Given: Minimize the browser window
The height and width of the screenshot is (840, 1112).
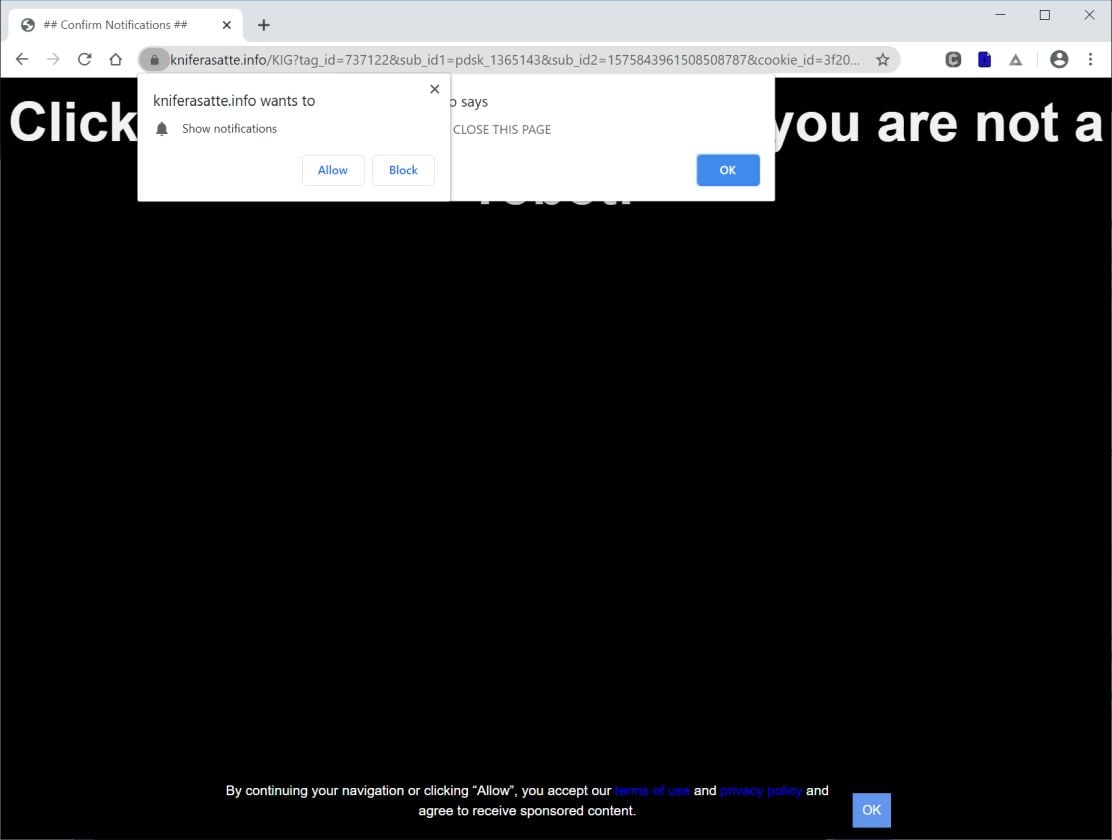Looking at the screenshot, I should (1000, 14).
